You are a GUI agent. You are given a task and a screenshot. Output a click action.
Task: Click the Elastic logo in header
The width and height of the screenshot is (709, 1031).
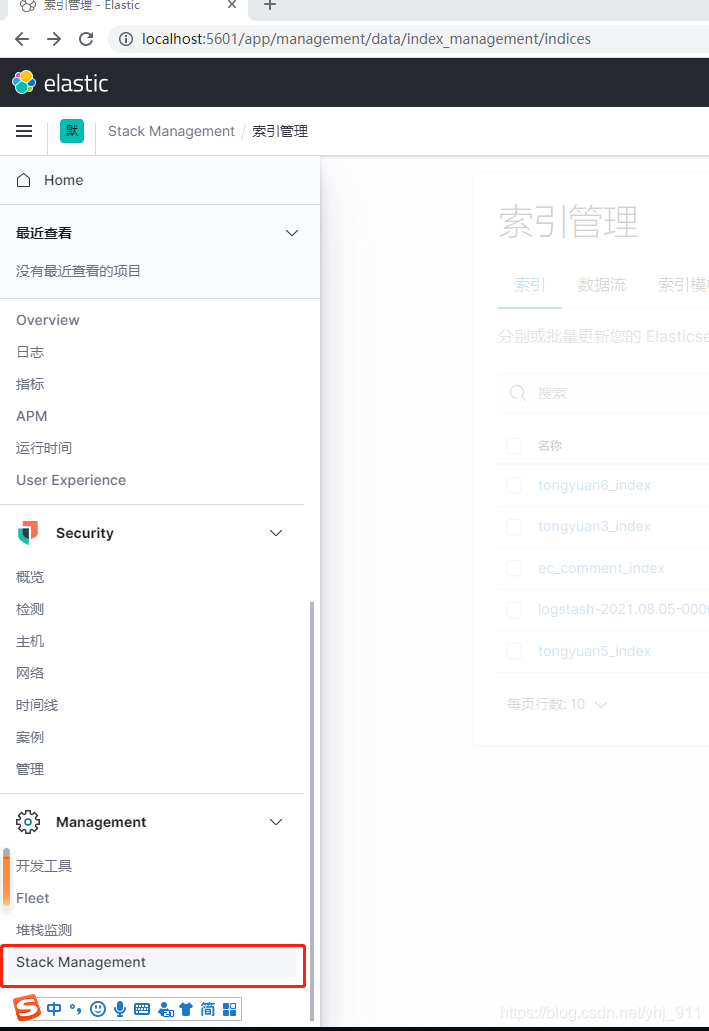click(x=60, y=83)
